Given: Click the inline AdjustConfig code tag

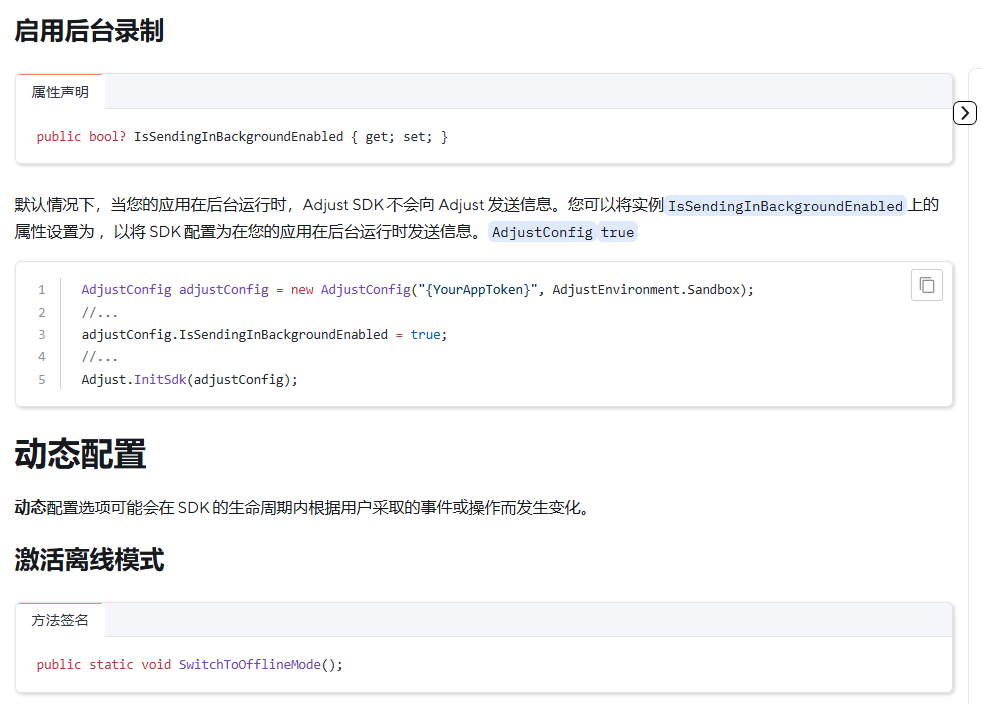Looking at the screenshot, I should 542,232.
